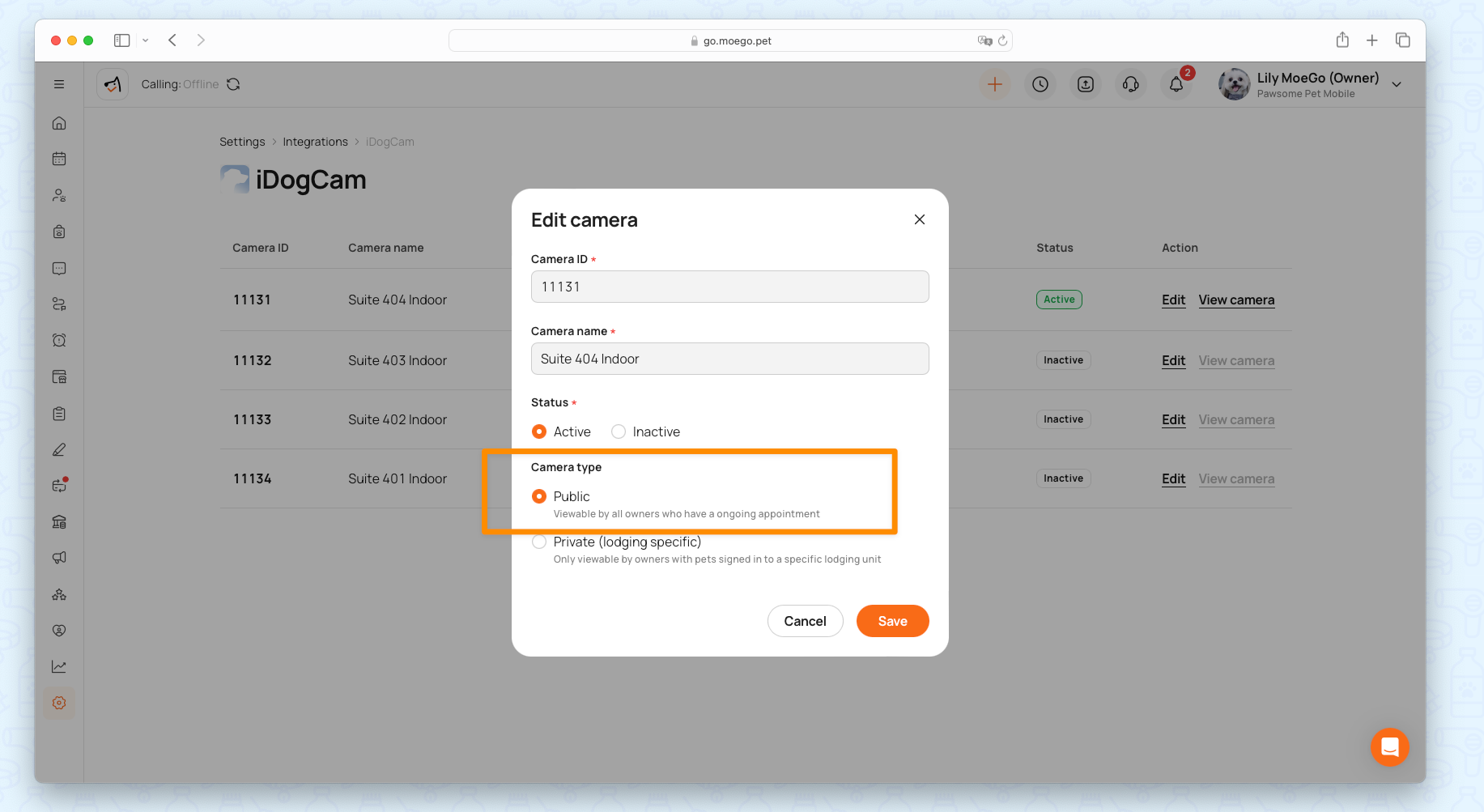1484x812 pixels.
Task: Open a new Safari tab
Action: (1372, 40)
